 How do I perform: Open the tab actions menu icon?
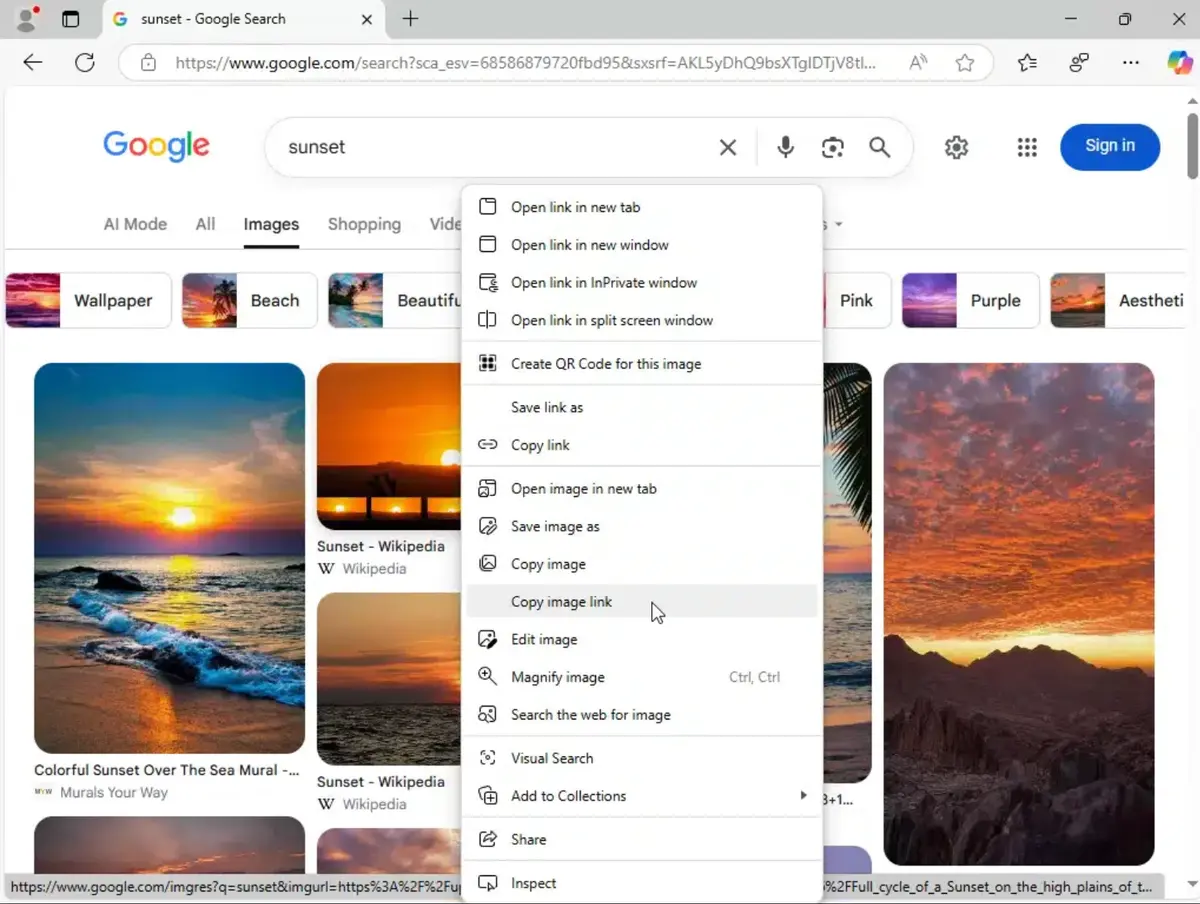pos(70,19)
